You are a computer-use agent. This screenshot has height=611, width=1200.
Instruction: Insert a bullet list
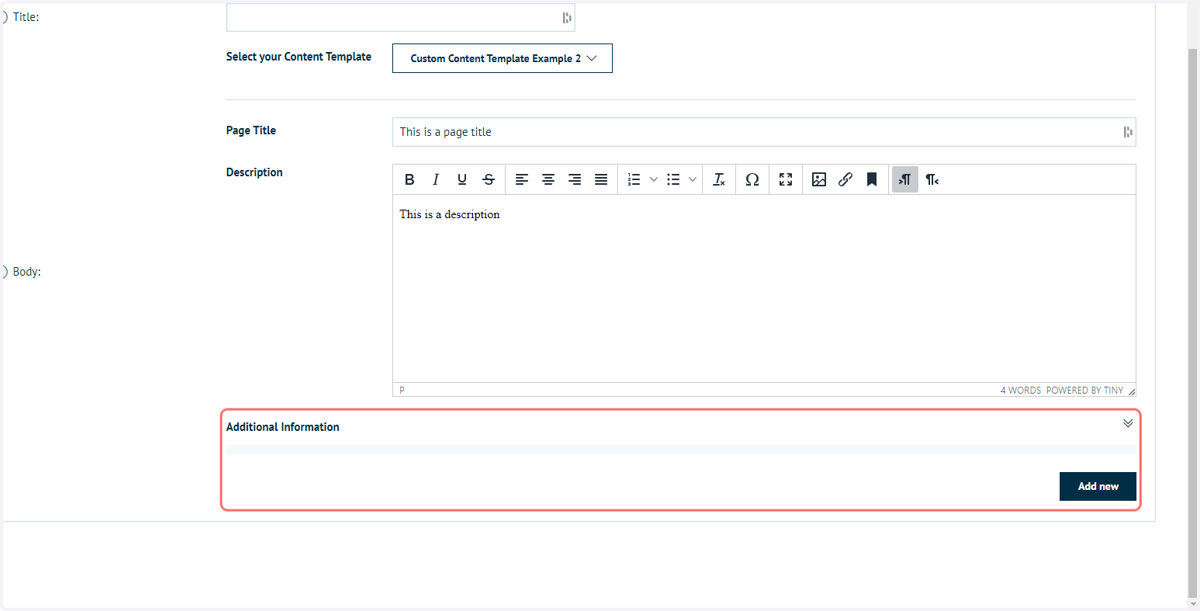pyautogui.click(x=673, y=180)
